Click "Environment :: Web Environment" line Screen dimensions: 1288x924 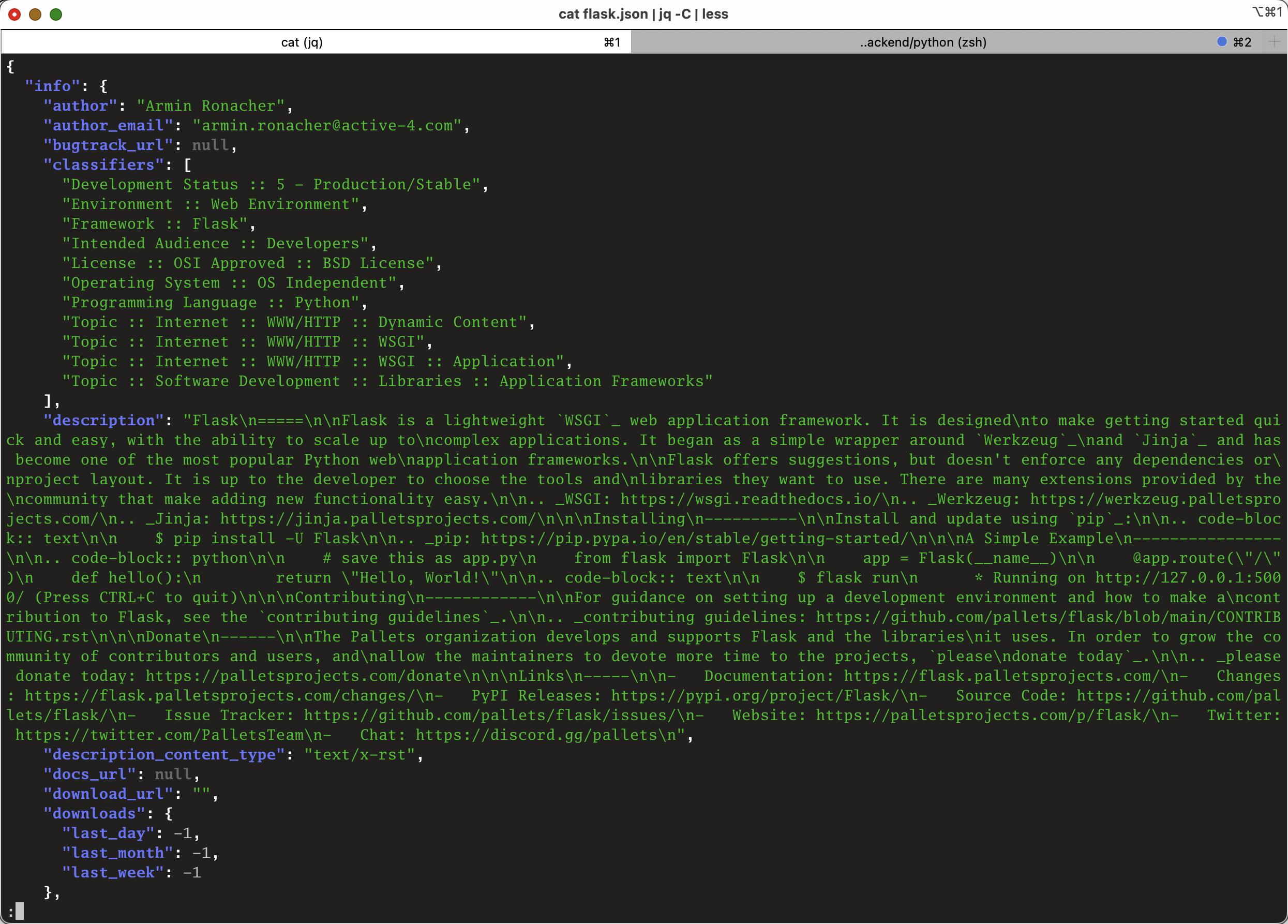(x=211, y=204)
